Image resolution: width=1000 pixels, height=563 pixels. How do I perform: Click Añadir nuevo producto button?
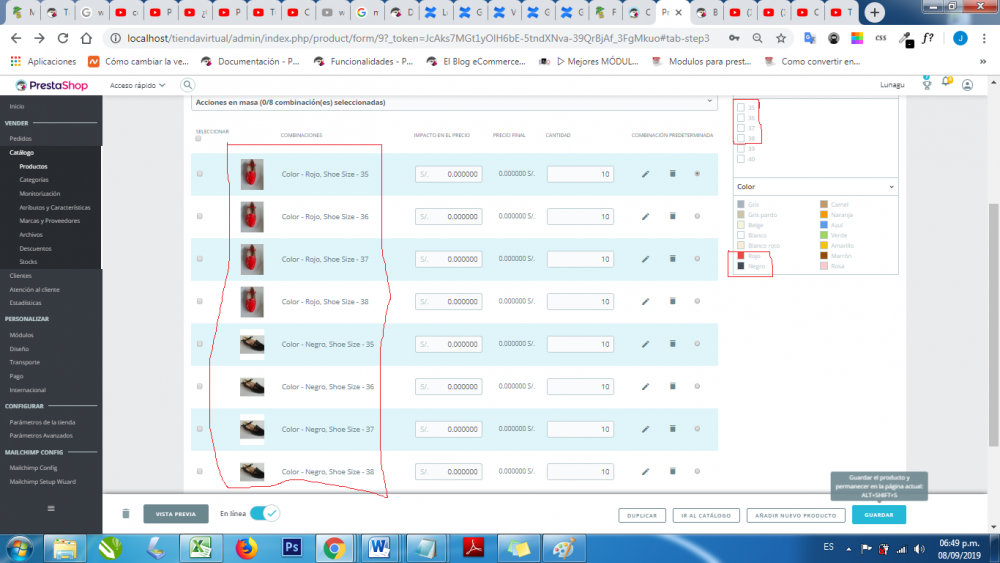pos(796,515)
